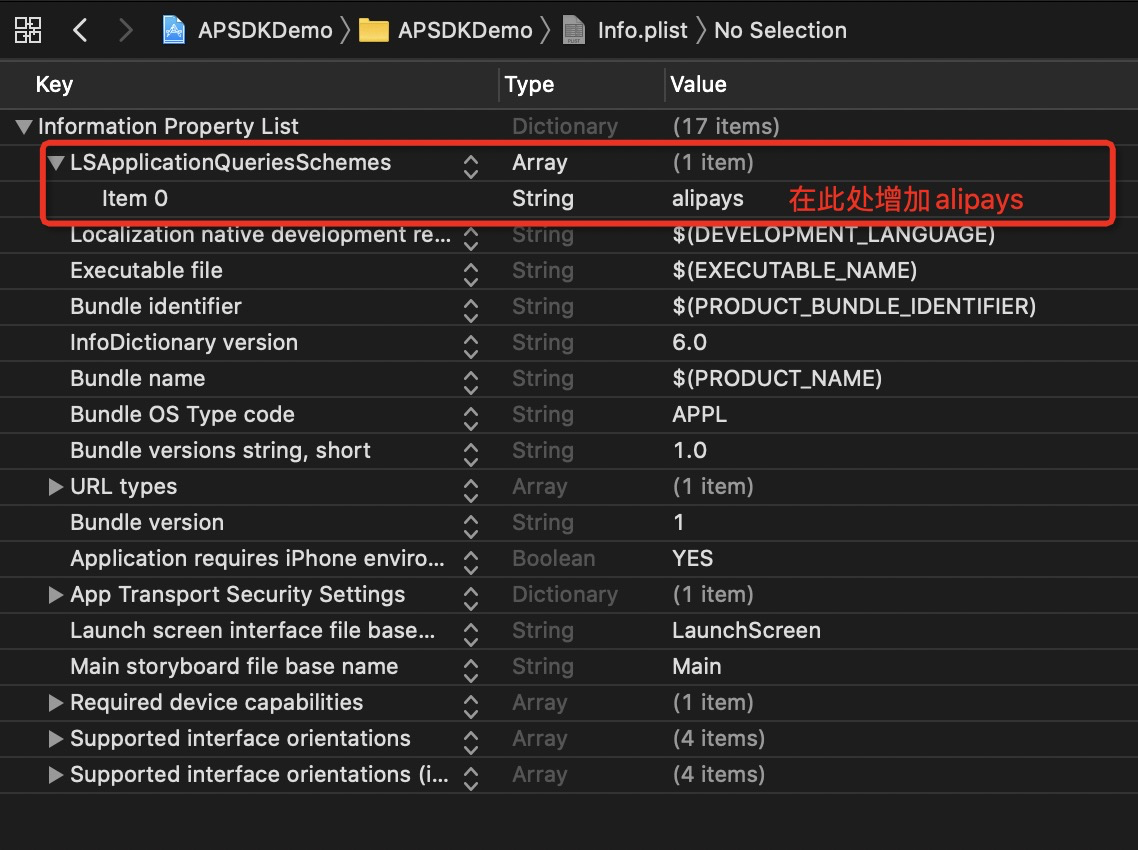This screenshot has width=1138, height=850.
Task: Click the $(DEVELOPMENT_LANGUAGE) value
Action: pos(833,234)
